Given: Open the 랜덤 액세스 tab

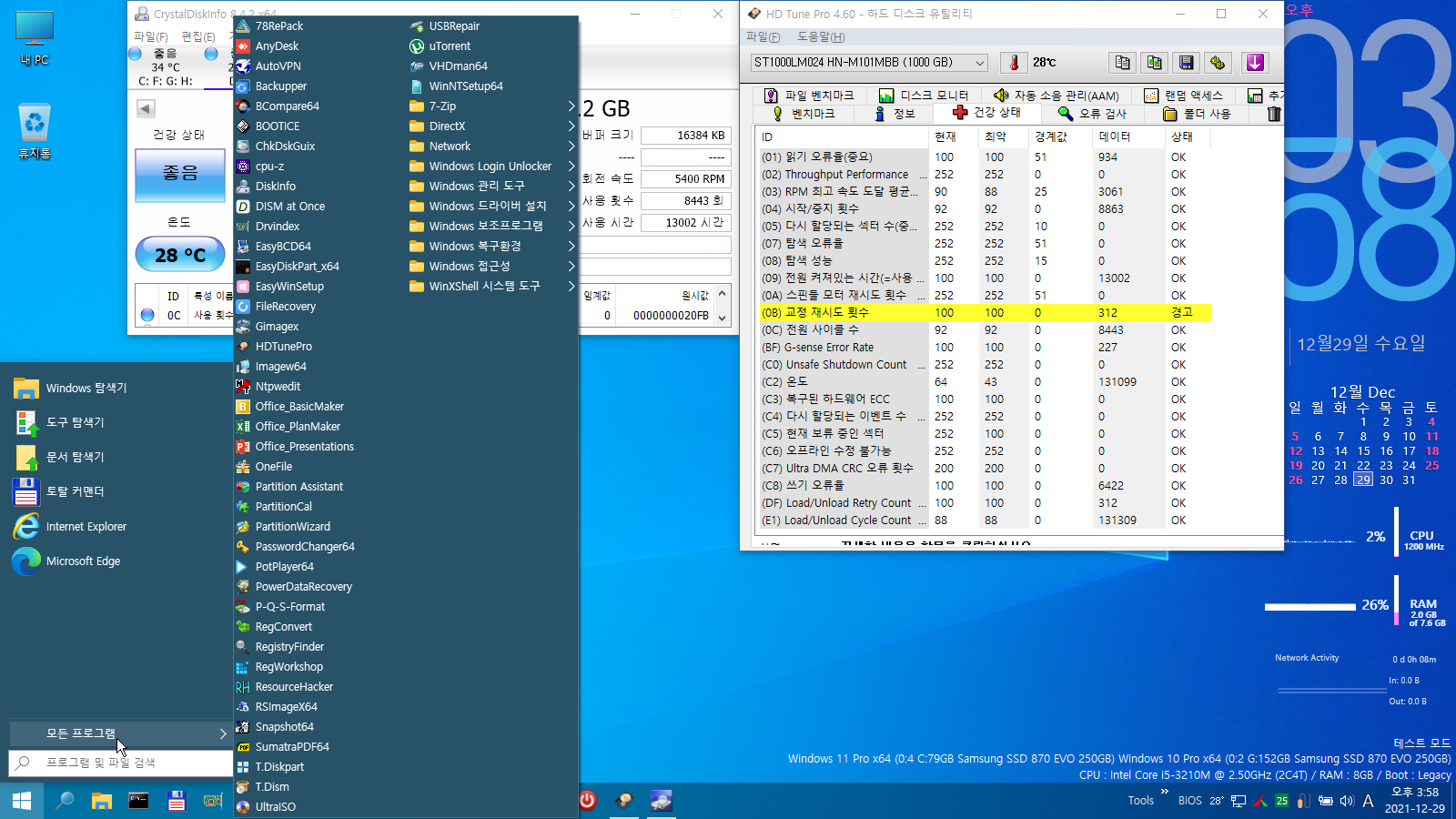Looking at the screenshot, I should (1184, 96).
